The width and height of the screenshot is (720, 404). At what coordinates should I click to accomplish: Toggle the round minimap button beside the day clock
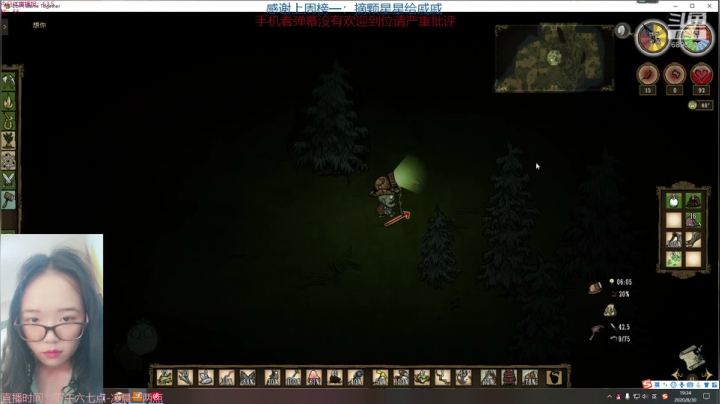[622, 30]
